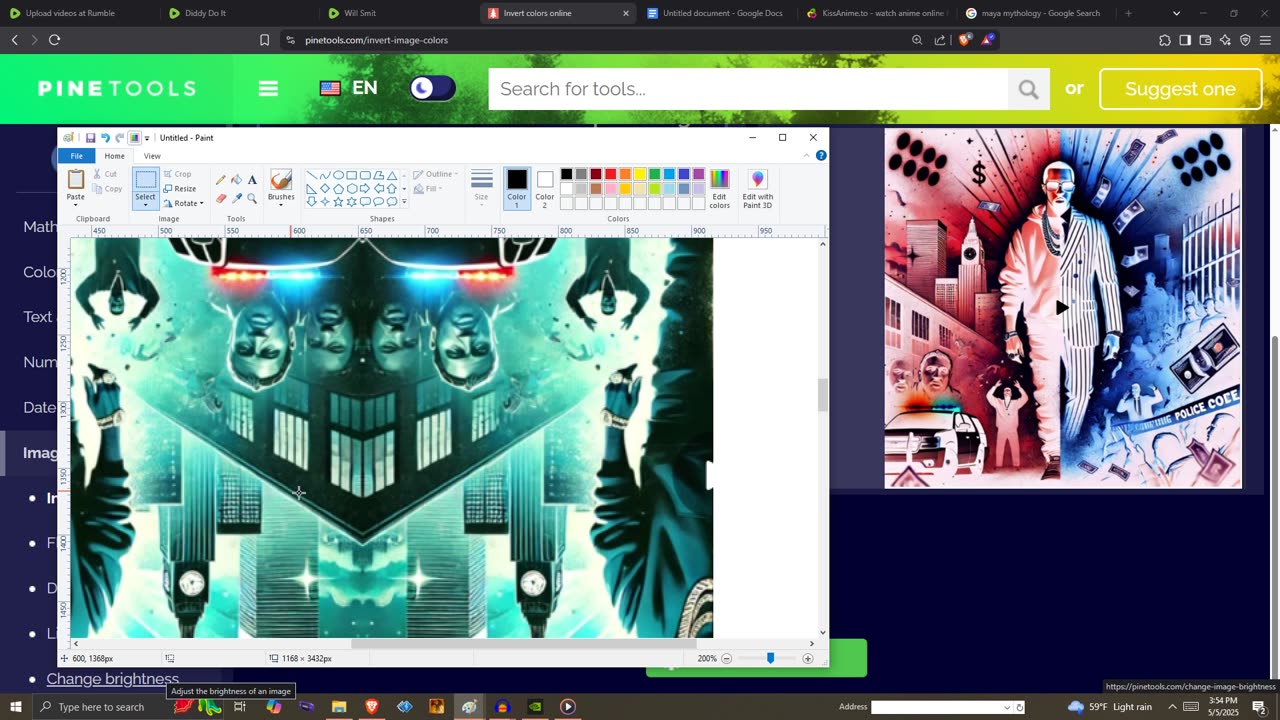
Task: Pick the line shape in Shapes gallery
Action: click(312, 175)
